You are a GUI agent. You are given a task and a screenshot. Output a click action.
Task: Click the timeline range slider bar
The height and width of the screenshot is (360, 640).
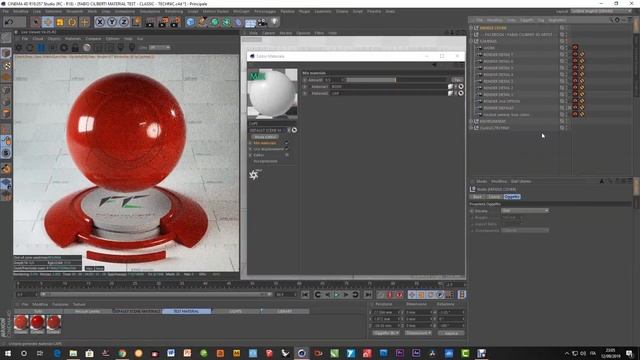pos(156,294)
